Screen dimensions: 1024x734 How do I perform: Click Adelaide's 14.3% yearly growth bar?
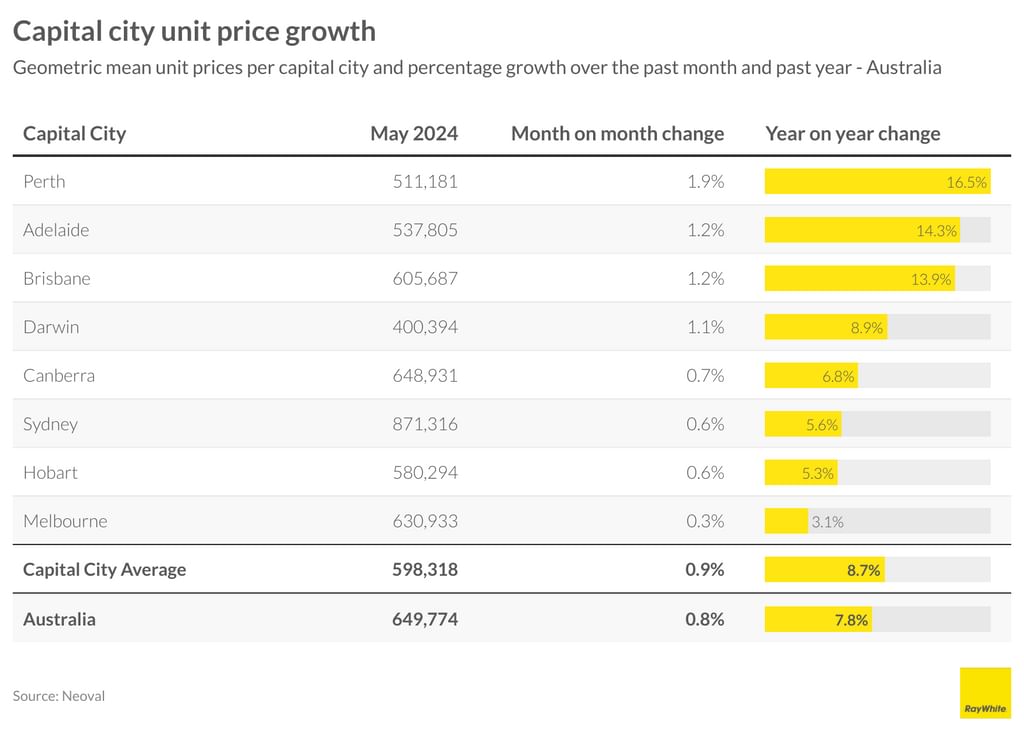point(862,230)
